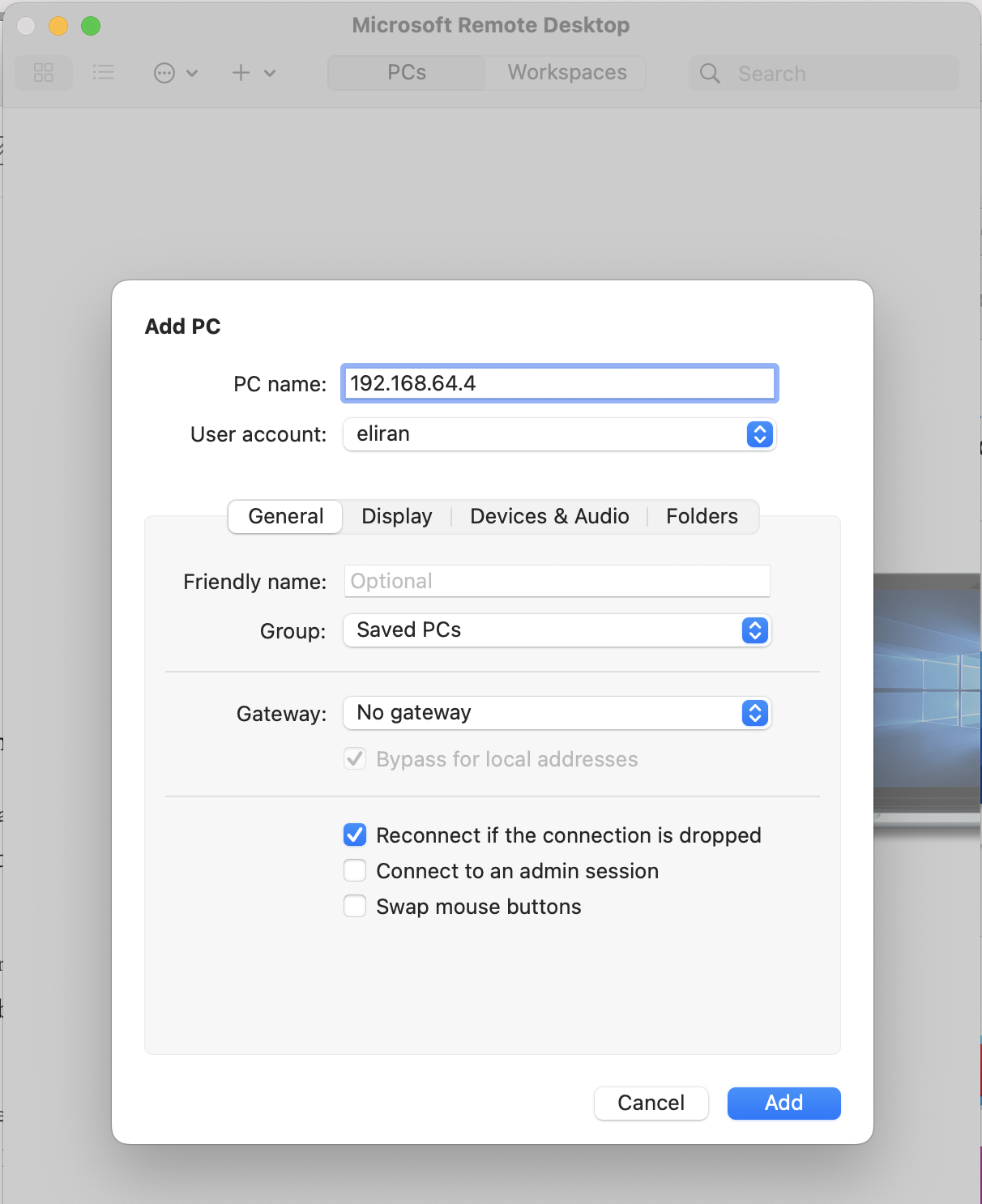Image resolution: width=982 pixels, height=1204 pixels.
Task: Click the Friendly name field
Action: coord(557,581)
